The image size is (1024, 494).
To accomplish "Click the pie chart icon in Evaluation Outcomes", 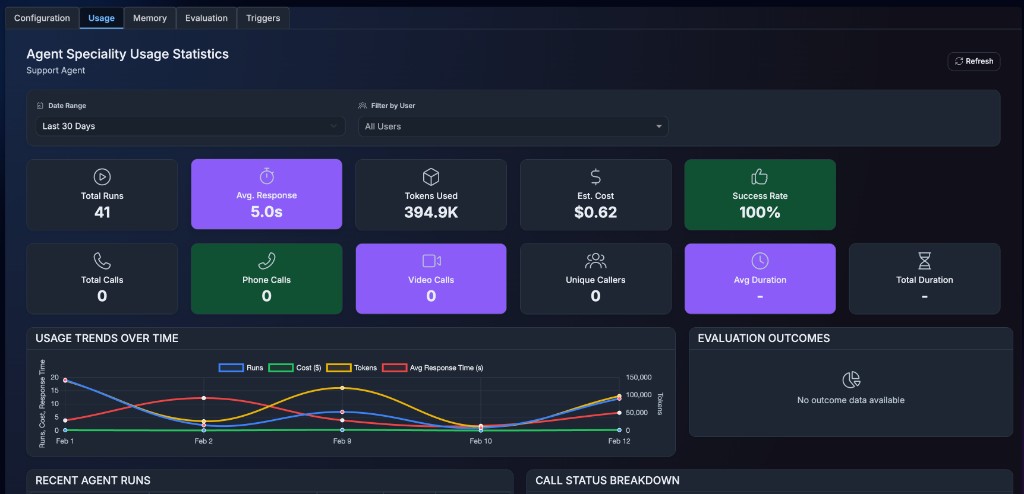I will point(851,379).
